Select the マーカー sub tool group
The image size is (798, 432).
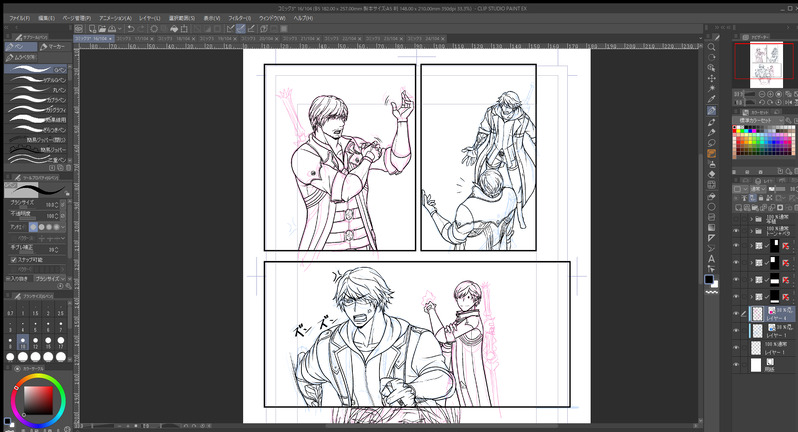(x=54, y=46)
